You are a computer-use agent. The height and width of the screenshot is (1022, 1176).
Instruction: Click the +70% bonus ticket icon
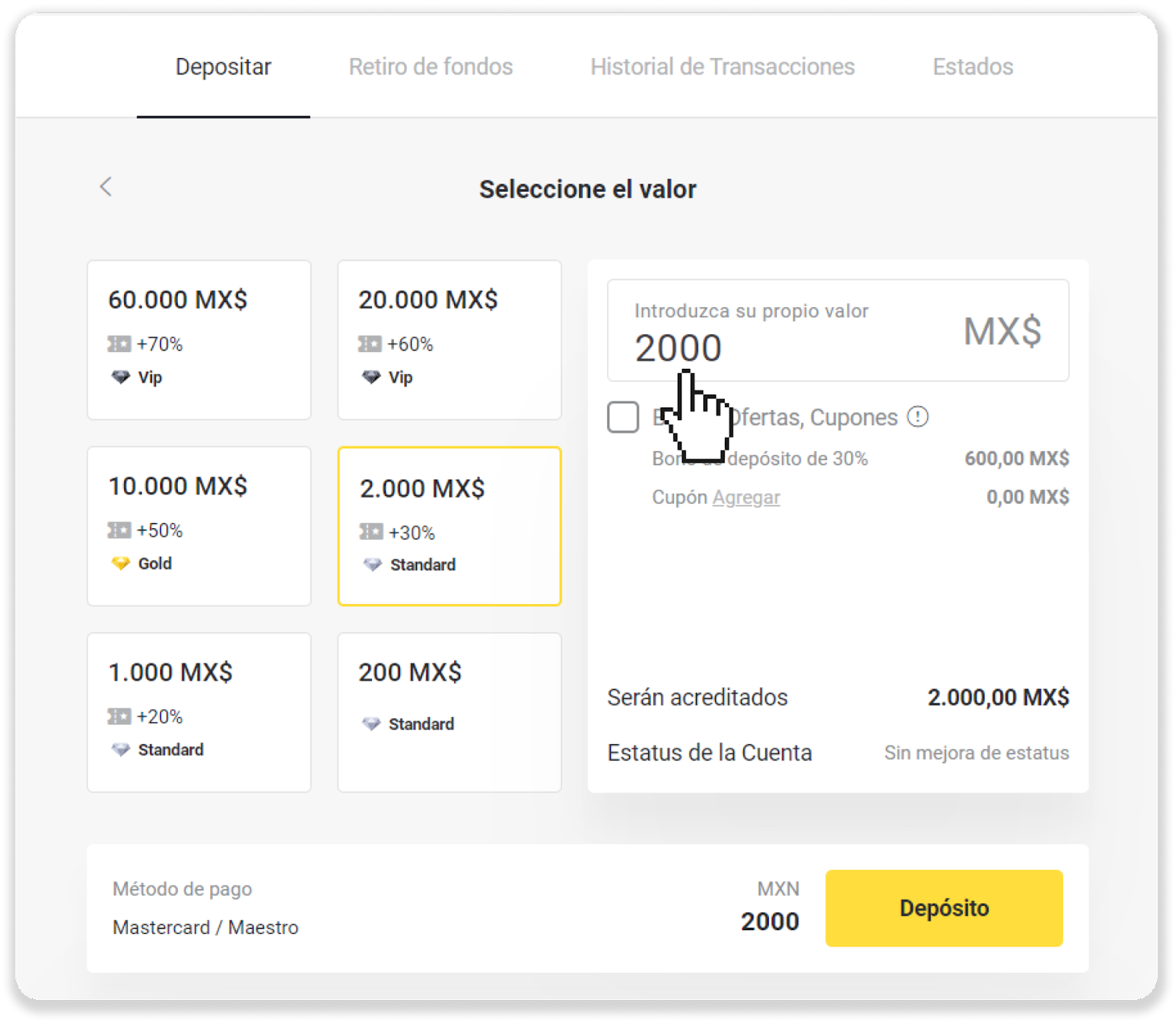[119, 344]
